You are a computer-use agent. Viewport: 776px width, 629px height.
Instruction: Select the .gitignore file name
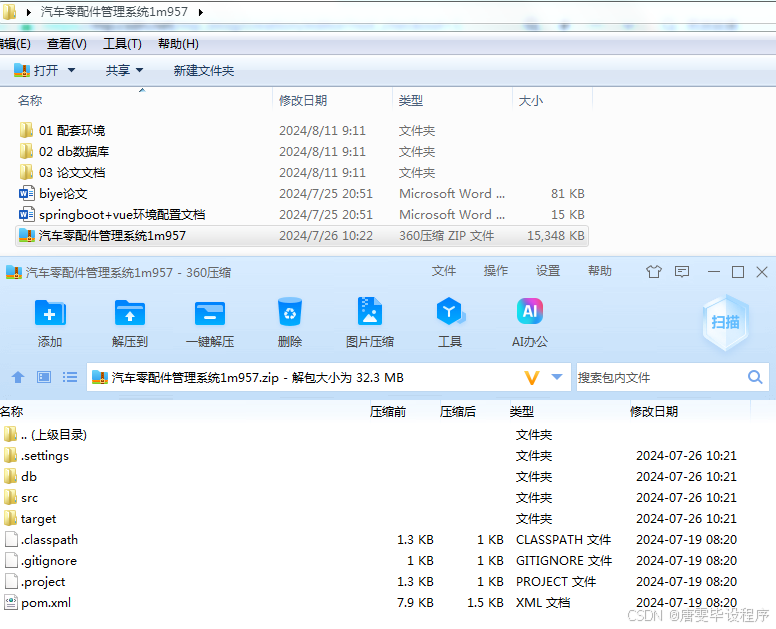(x=49, y=561)
